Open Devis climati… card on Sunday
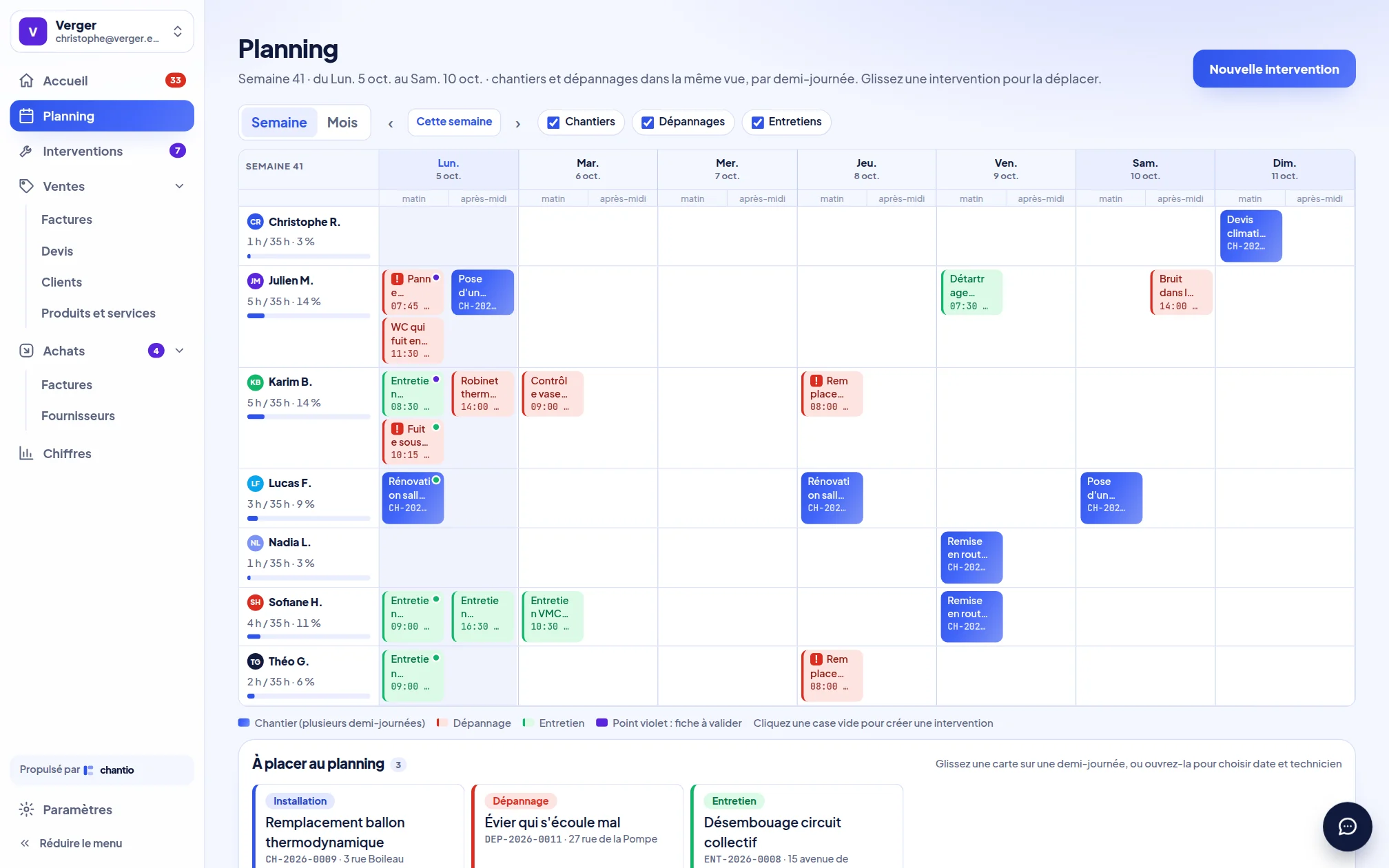 [x=1251, y=236]
